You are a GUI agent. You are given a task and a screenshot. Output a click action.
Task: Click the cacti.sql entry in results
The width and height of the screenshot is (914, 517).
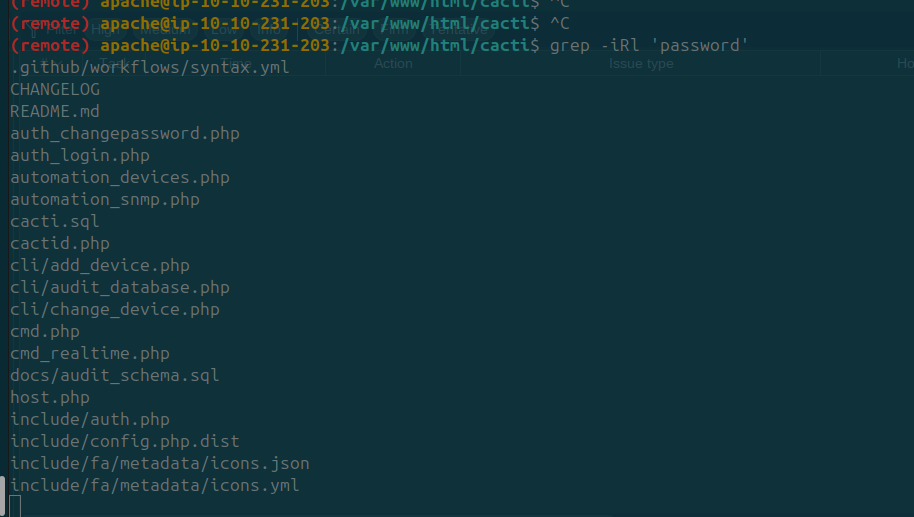coord(55,221)
